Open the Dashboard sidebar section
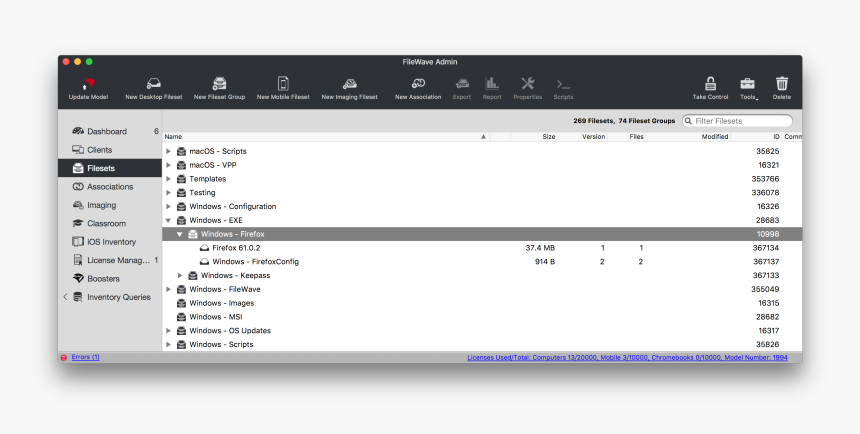Viewport: 860px width, 434px height. [110, 131]
